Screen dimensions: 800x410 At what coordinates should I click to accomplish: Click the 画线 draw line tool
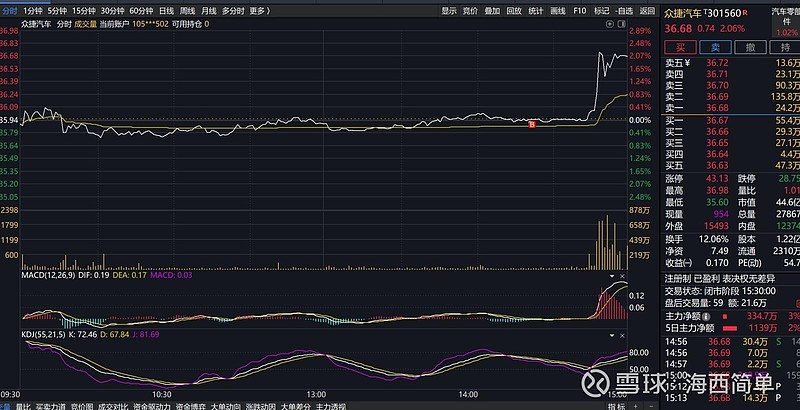click(x=558, y=11)
